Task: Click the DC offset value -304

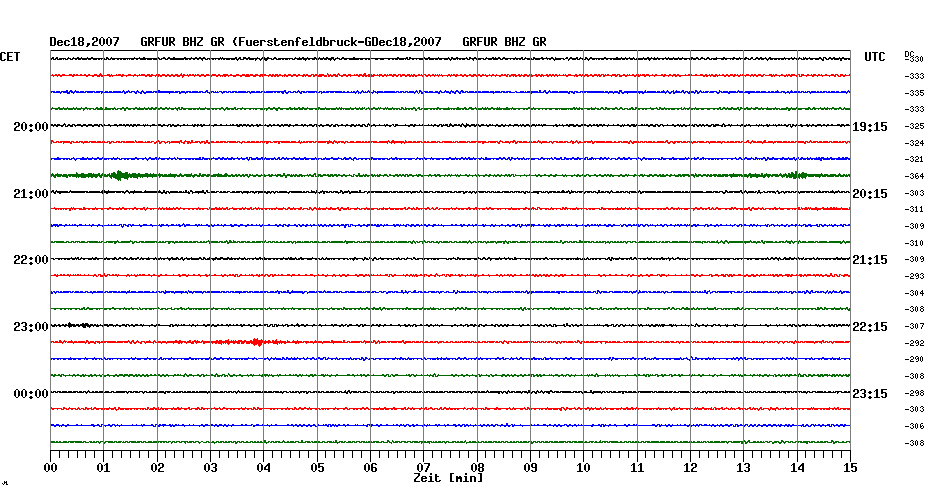Action: pos(914,293)
